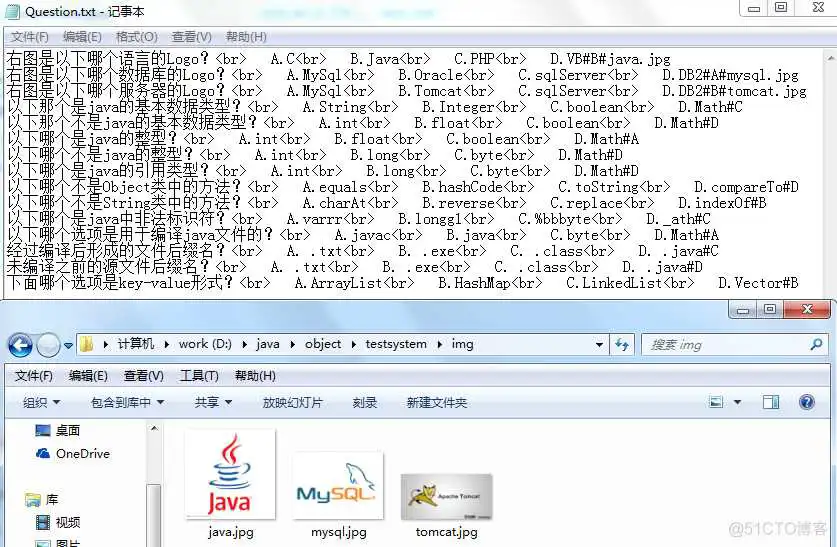Select testsystem in the address breadcrumb
Image resolution: width=837 pixels, height=547 pixels.
pyautogui.click(x=396, y=344)
